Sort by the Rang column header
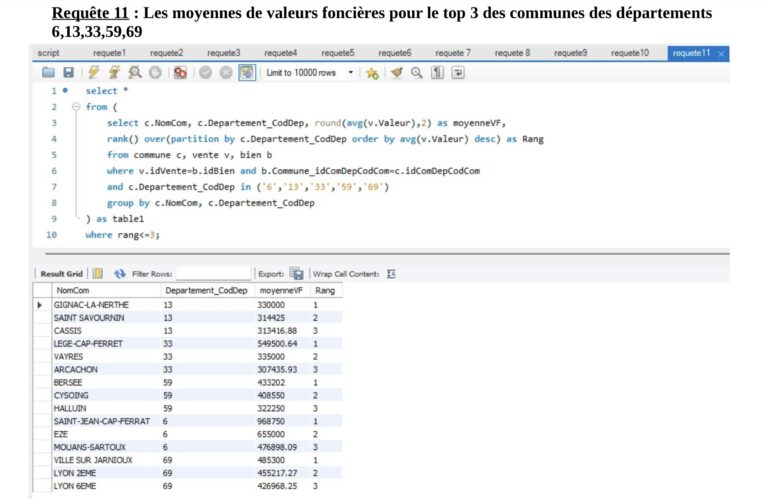This screenshot has height=499, width=768. click(326, 290)
